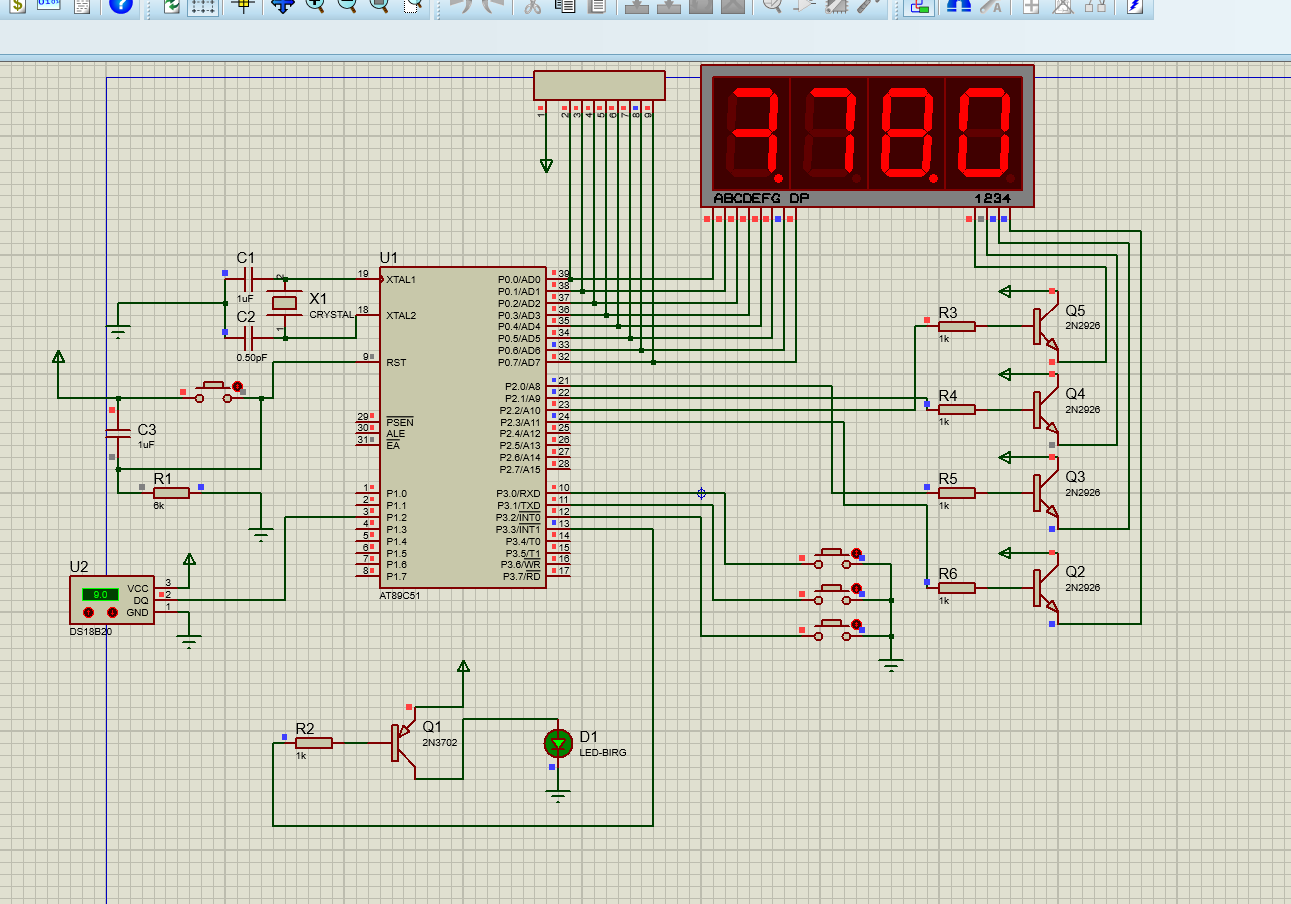Screen dimensions: 1291x904
Task: Click the '8k' value under R1
Action: pyautogui.click(x=158, y=505)
